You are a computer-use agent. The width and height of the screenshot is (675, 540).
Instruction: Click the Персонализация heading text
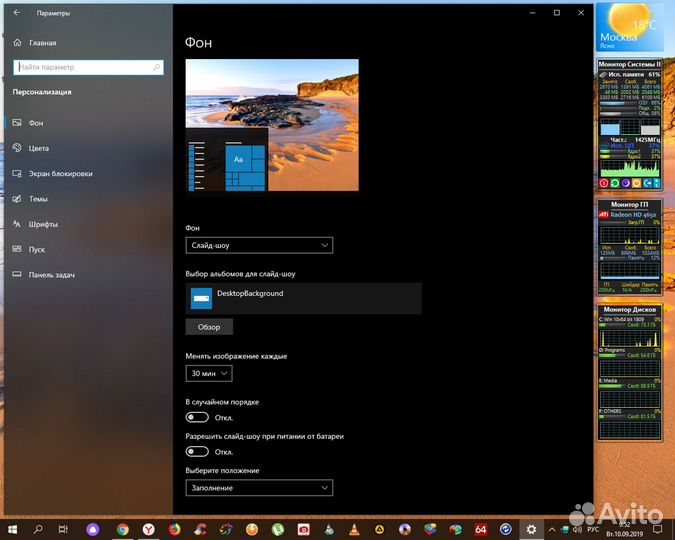pos(42,92)
